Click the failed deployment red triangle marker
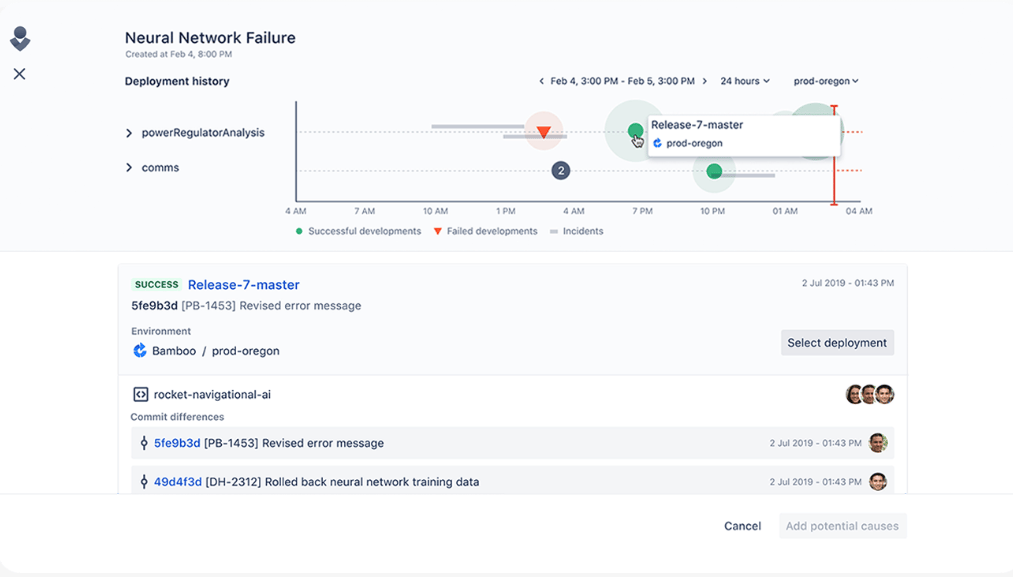 [x=543, y=132]
